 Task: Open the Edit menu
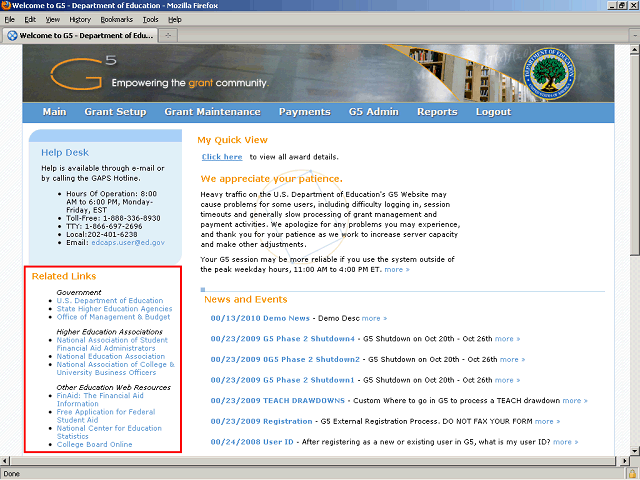click(x=30, y=20)
